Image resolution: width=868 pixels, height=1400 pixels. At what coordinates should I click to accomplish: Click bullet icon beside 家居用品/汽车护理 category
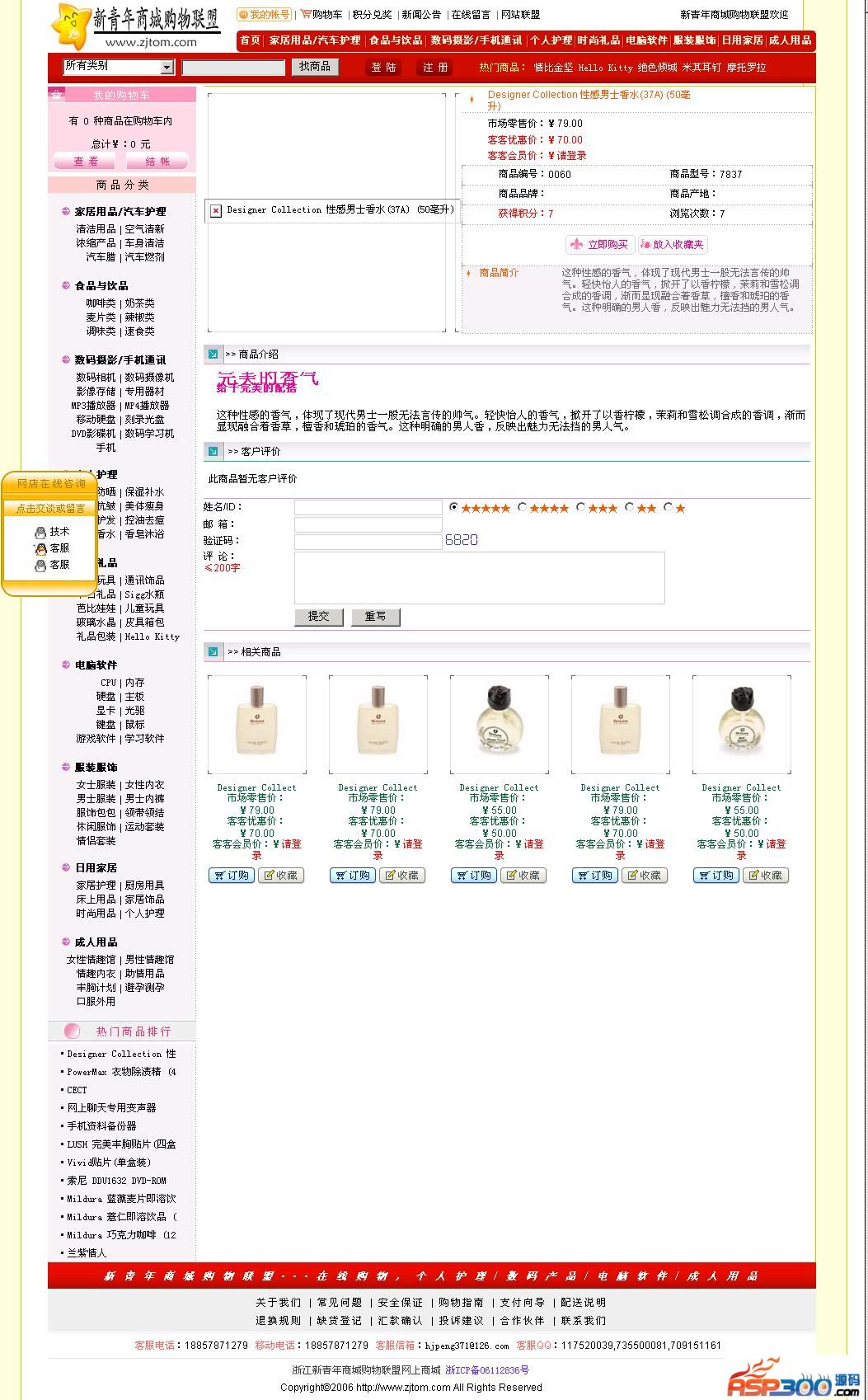66,211
